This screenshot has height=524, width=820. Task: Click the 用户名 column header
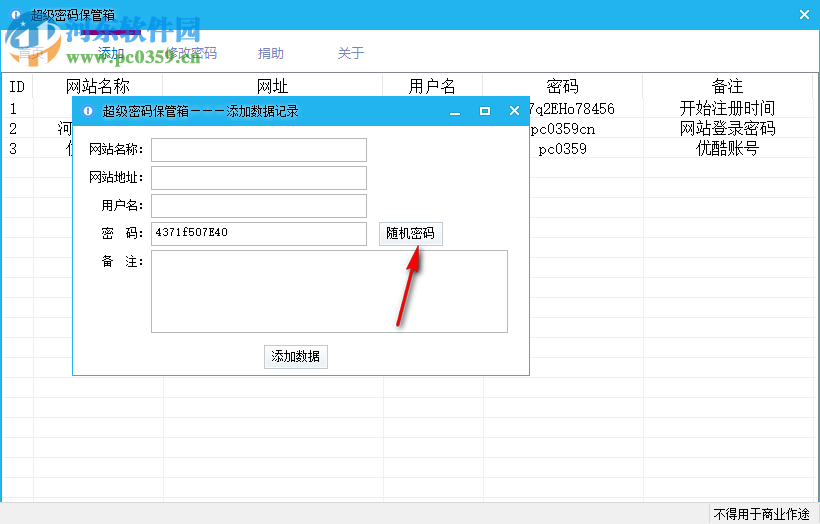(432, 86)
